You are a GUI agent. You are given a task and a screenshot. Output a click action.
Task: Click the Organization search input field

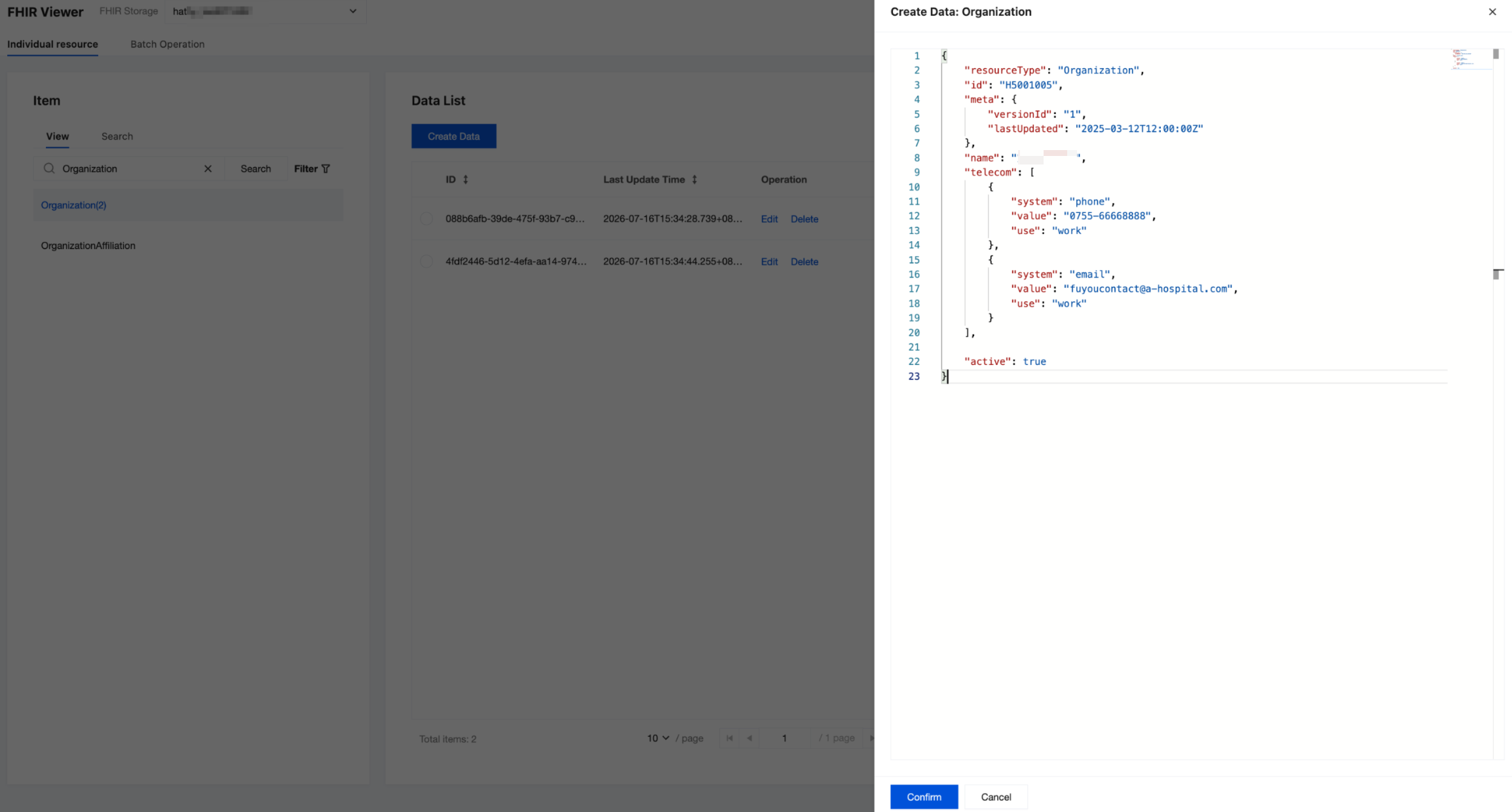(x=128, y=168)
